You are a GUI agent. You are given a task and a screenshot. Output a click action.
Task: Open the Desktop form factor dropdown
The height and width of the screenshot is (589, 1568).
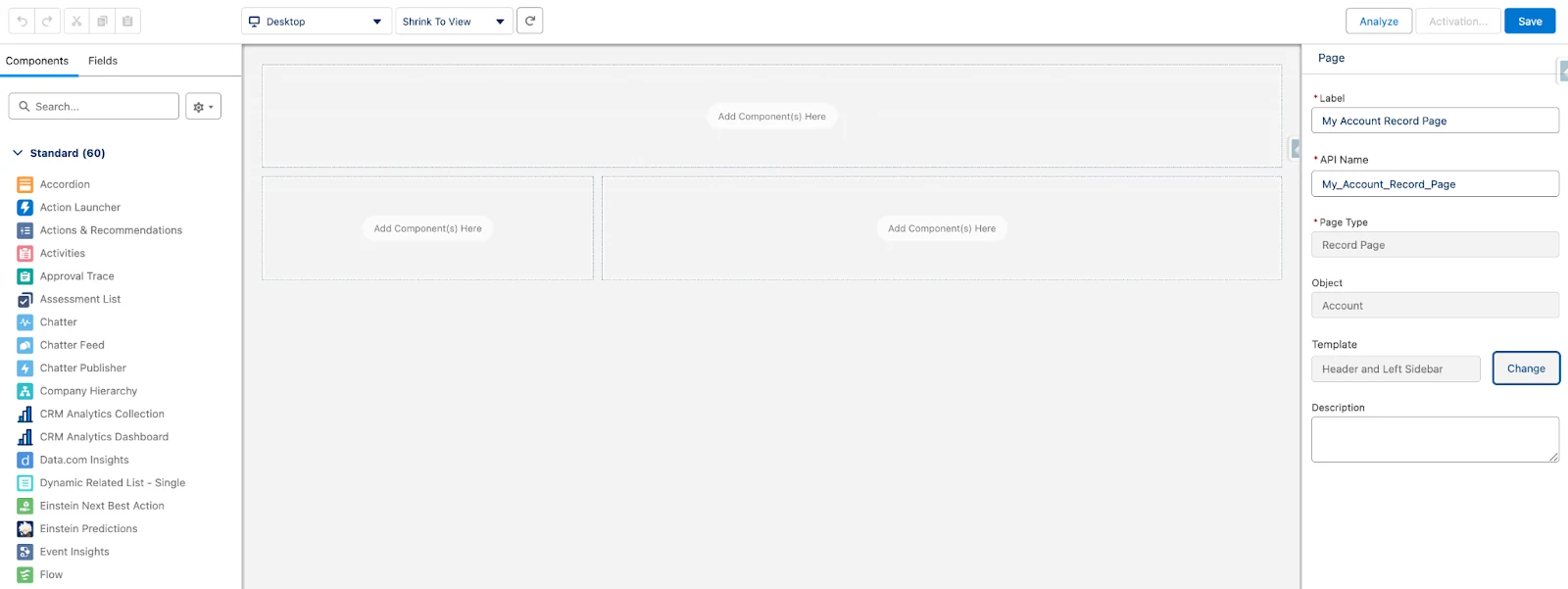(x=317, y=22)
